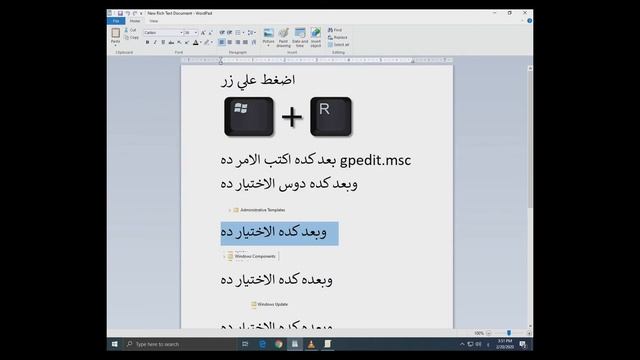
Task: Show hidden system tray icons
Action: coord(462,344)
